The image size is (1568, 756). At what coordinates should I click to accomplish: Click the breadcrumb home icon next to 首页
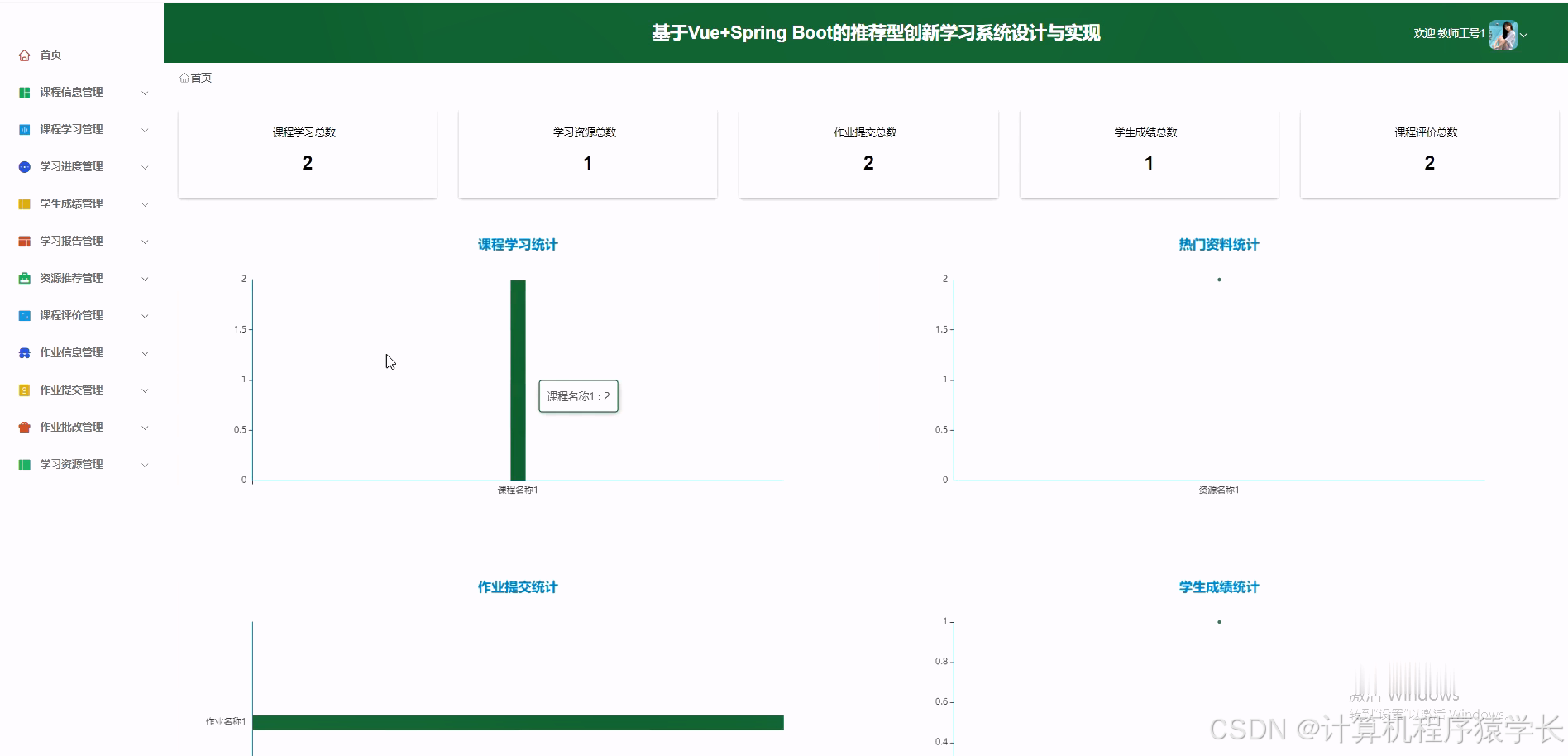(185, 77)
